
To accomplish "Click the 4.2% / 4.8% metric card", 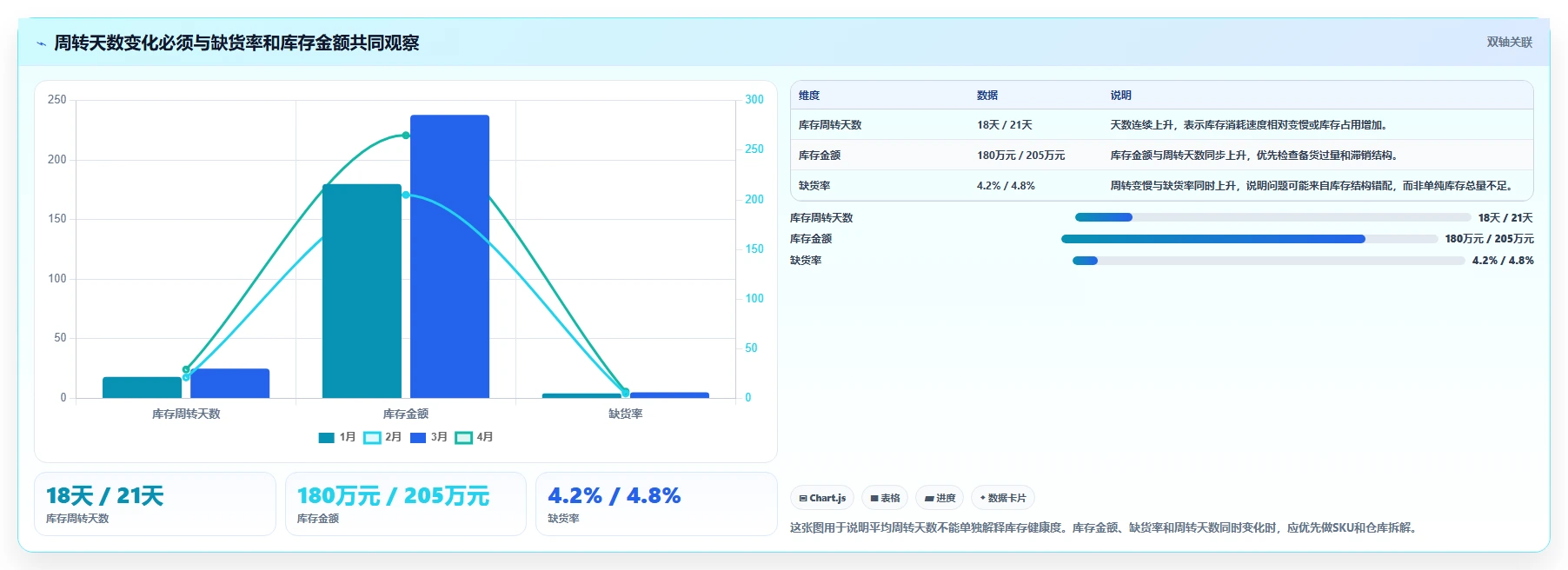I will [656, 504].
